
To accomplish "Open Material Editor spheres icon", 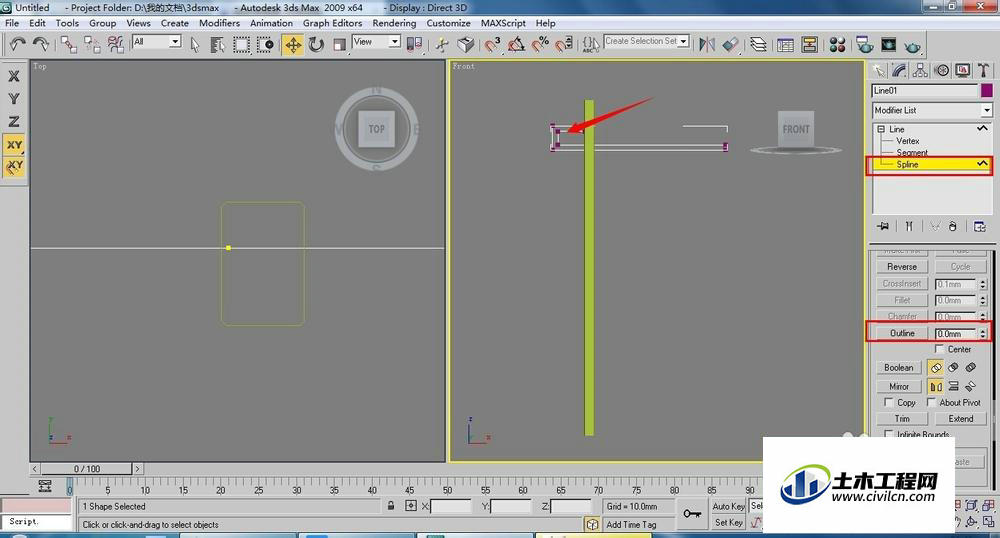I will coord(837,44).
